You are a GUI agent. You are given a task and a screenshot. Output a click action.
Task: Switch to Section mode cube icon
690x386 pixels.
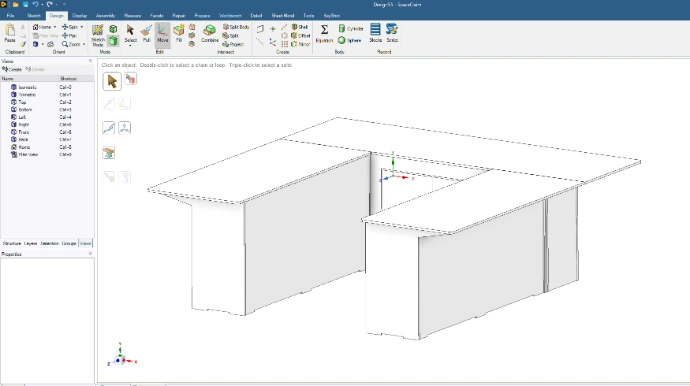point(113,29)
